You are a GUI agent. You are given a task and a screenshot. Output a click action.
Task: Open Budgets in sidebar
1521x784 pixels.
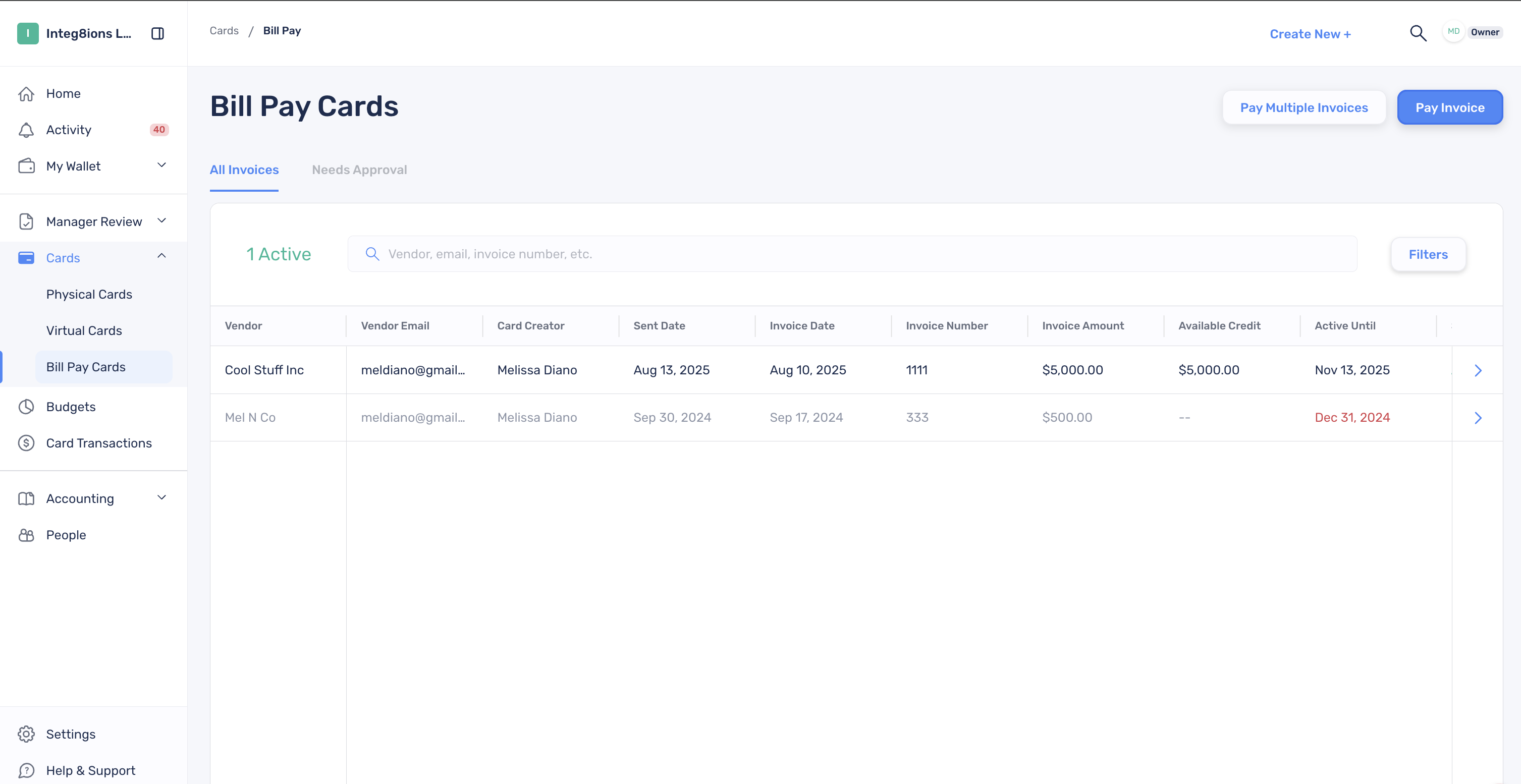point(71,407)
